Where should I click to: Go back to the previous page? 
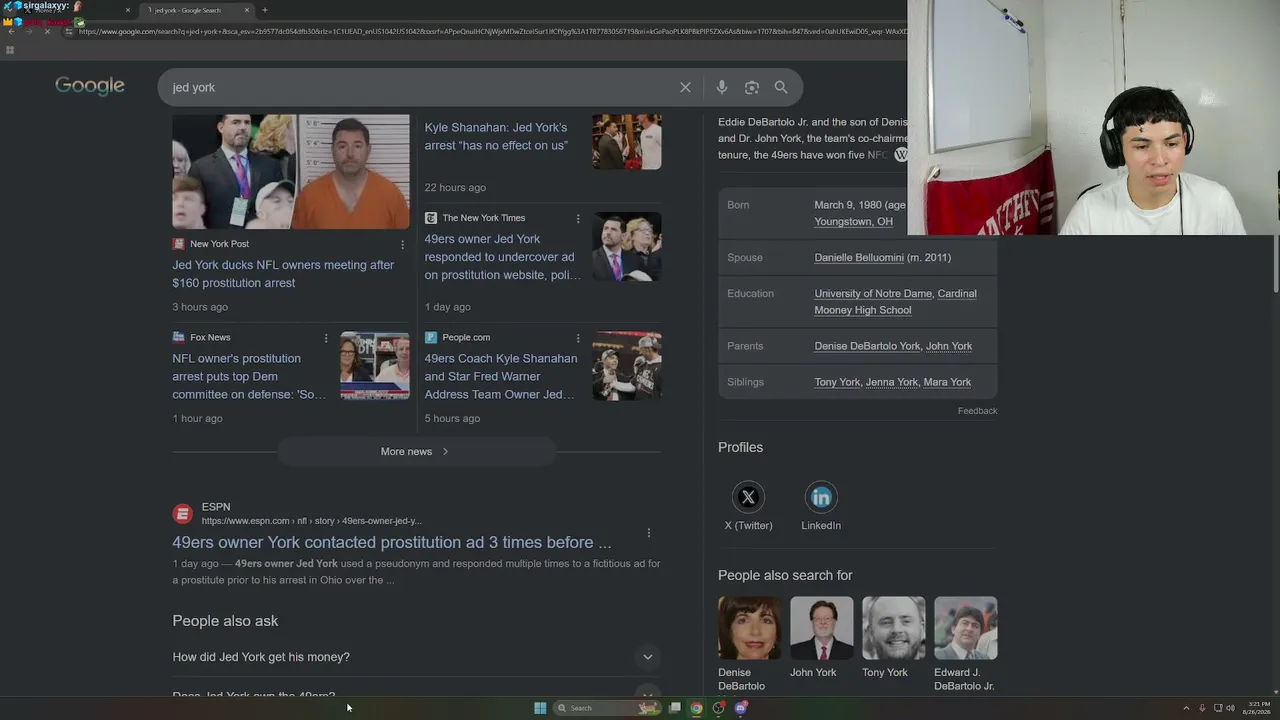(11, 31)
